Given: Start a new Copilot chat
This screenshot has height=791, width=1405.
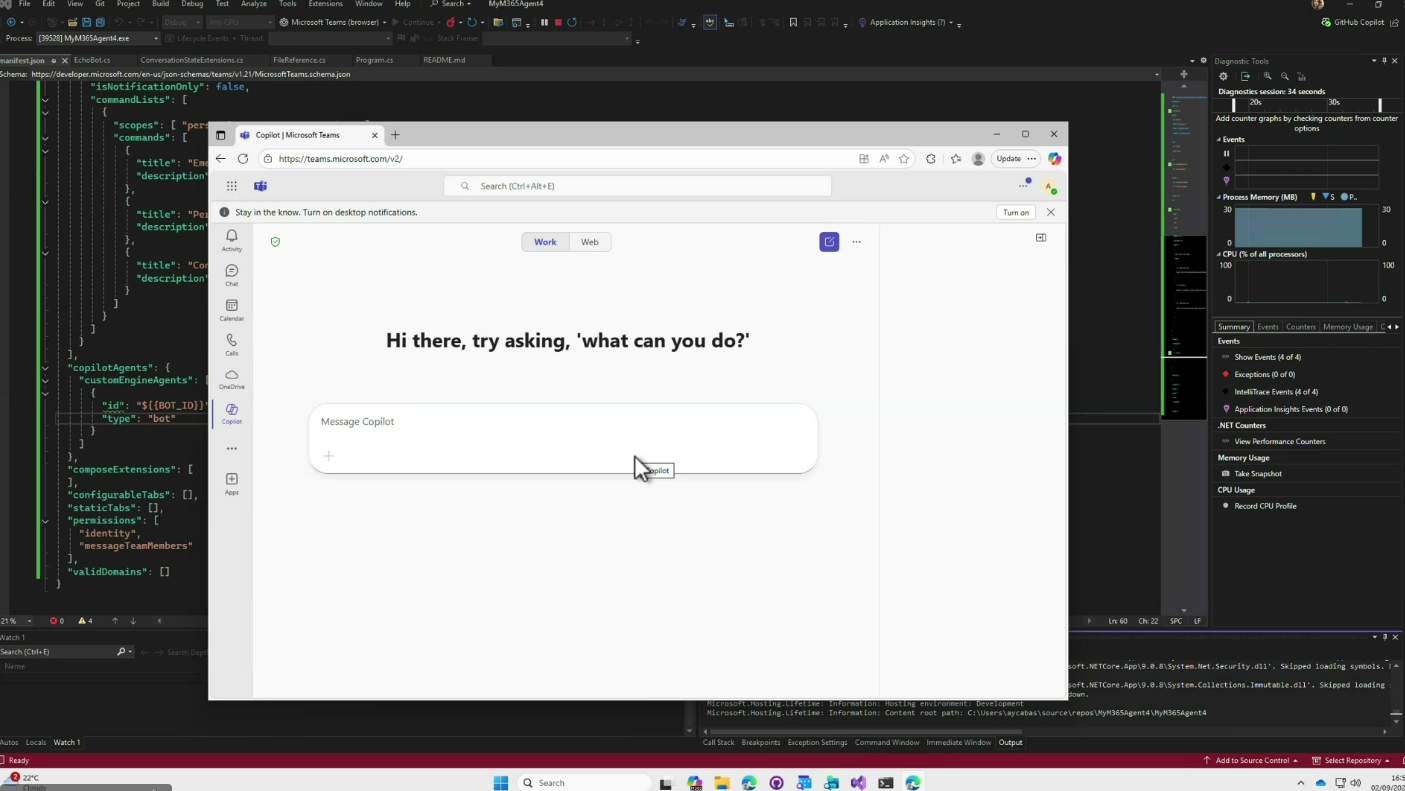Looking at the screenshot, I should 829,242.
